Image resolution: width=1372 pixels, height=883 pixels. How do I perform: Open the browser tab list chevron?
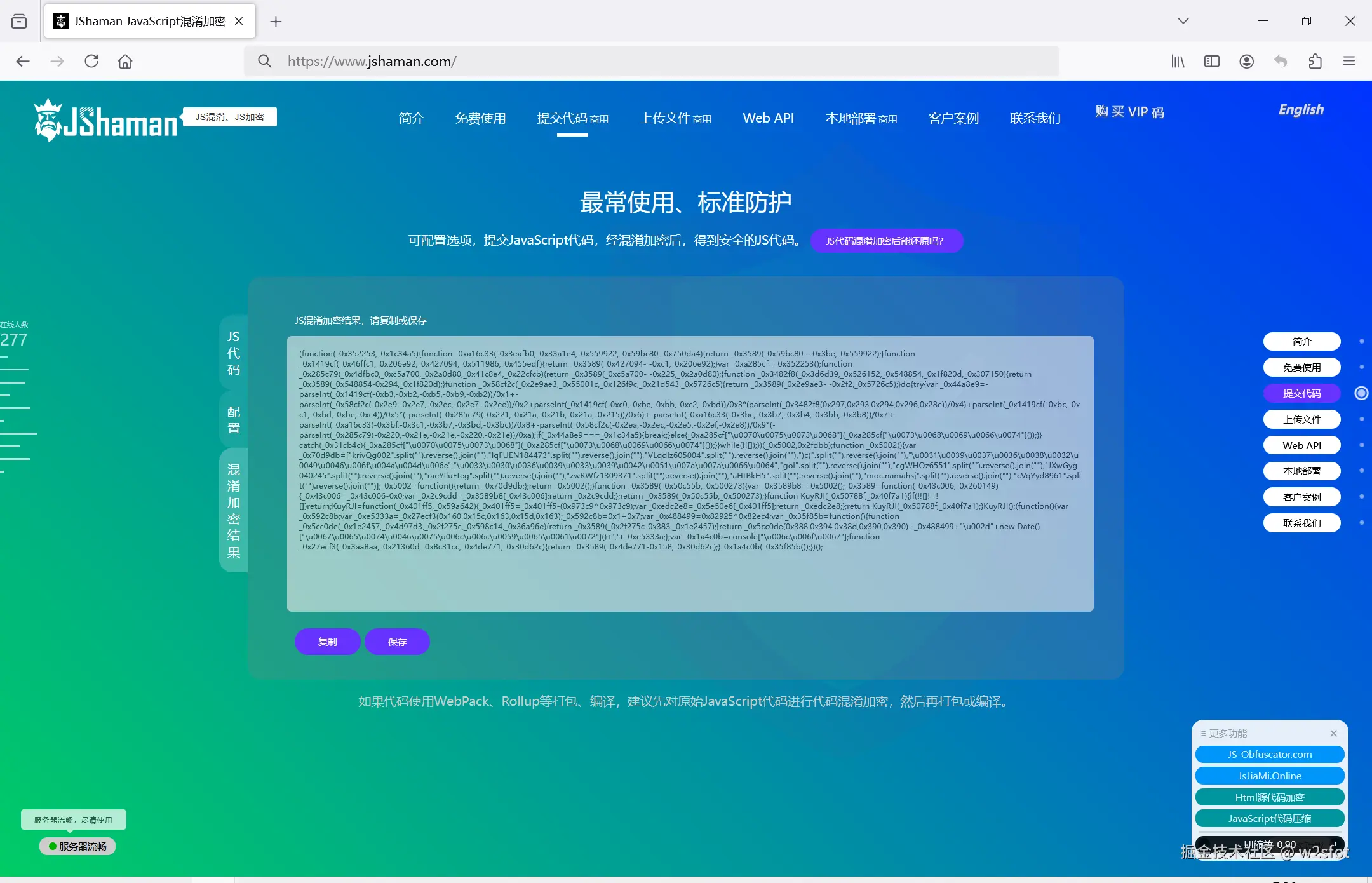coord(1183,21)
